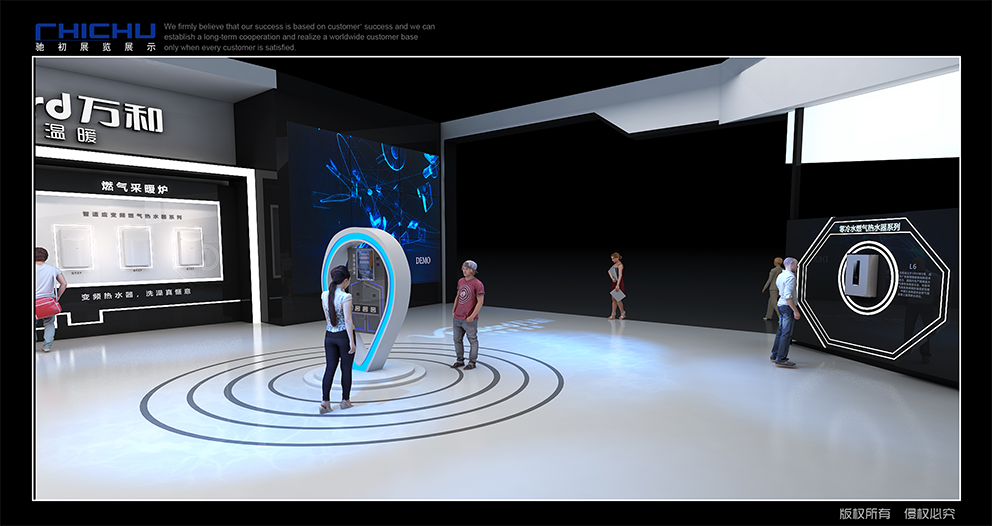Screen dimensions: 992x526
Task: Click the man with the red shoulder bag
Action: (x=48, y=299)
